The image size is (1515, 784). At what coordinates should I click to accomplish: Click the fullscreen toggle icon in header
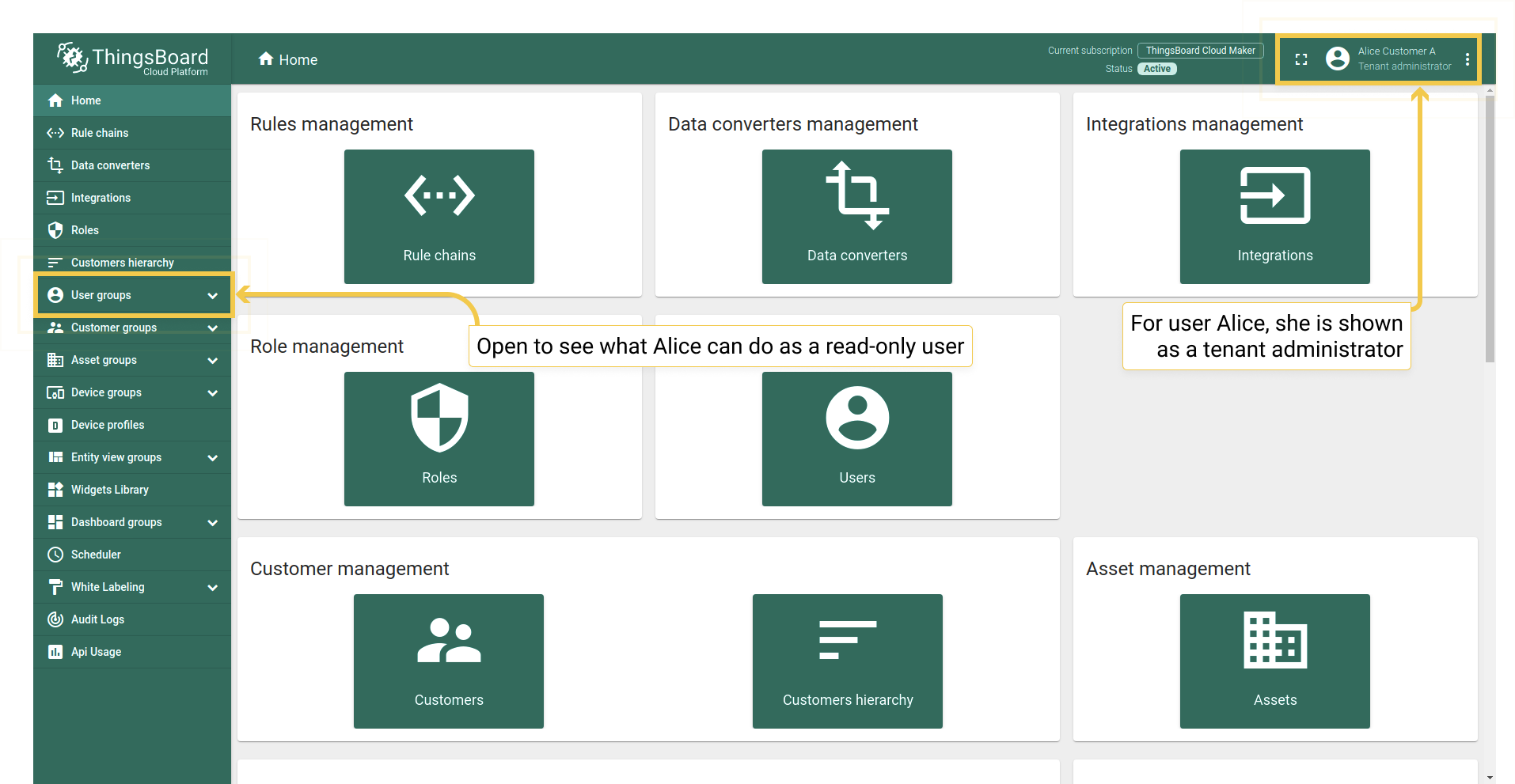[1300, 59]
